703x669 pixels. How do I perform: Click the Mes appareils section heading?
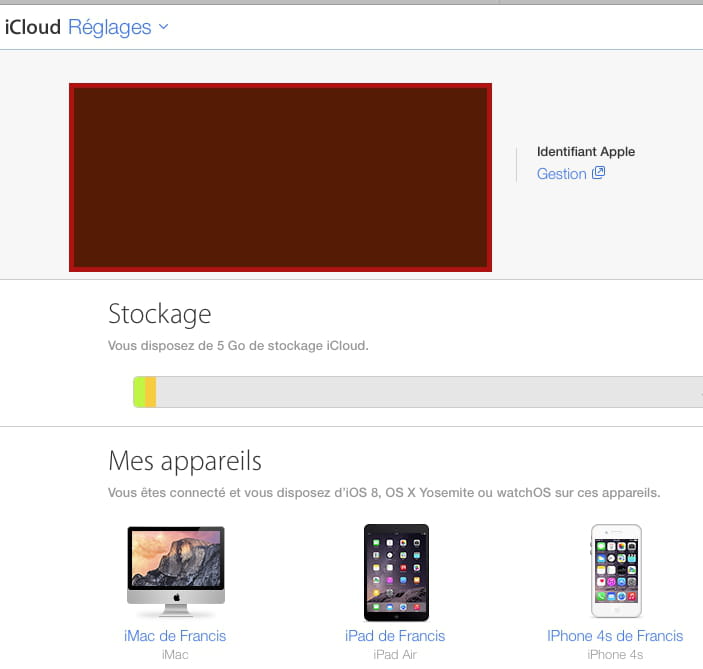click(185, 461)
